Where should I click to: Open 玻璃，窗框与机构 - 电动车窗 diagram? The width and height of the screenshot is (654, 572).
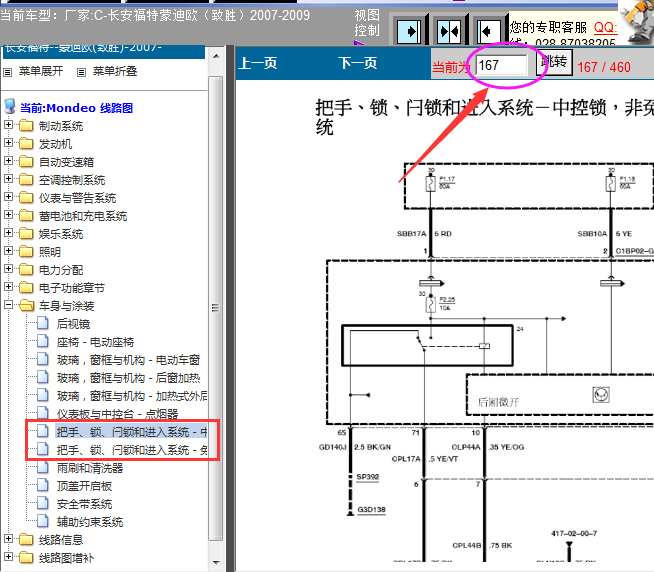(x=128, y=360)
